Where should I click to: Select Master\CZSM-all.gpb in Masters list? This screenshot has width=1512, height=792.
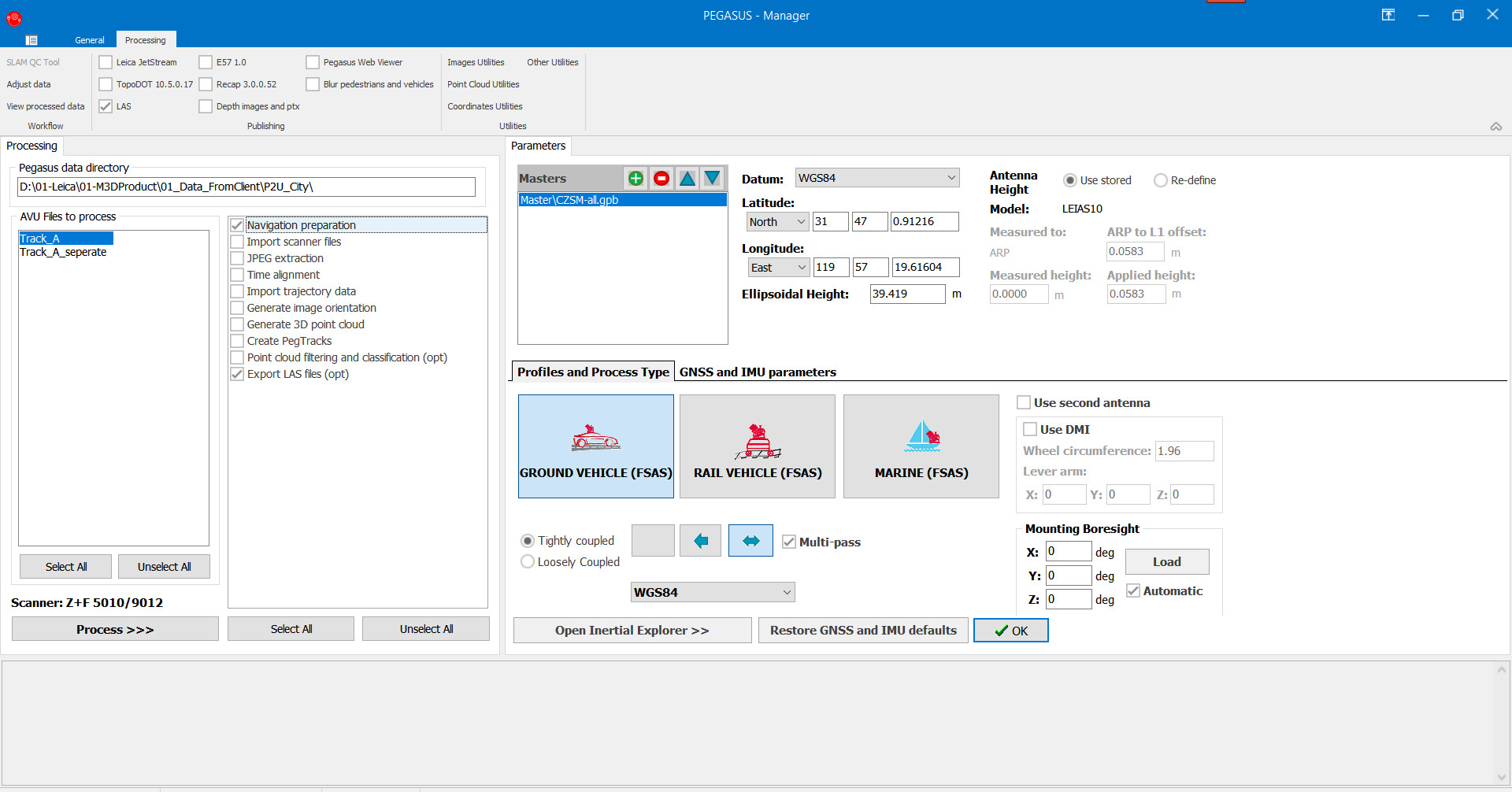(622, 200)
